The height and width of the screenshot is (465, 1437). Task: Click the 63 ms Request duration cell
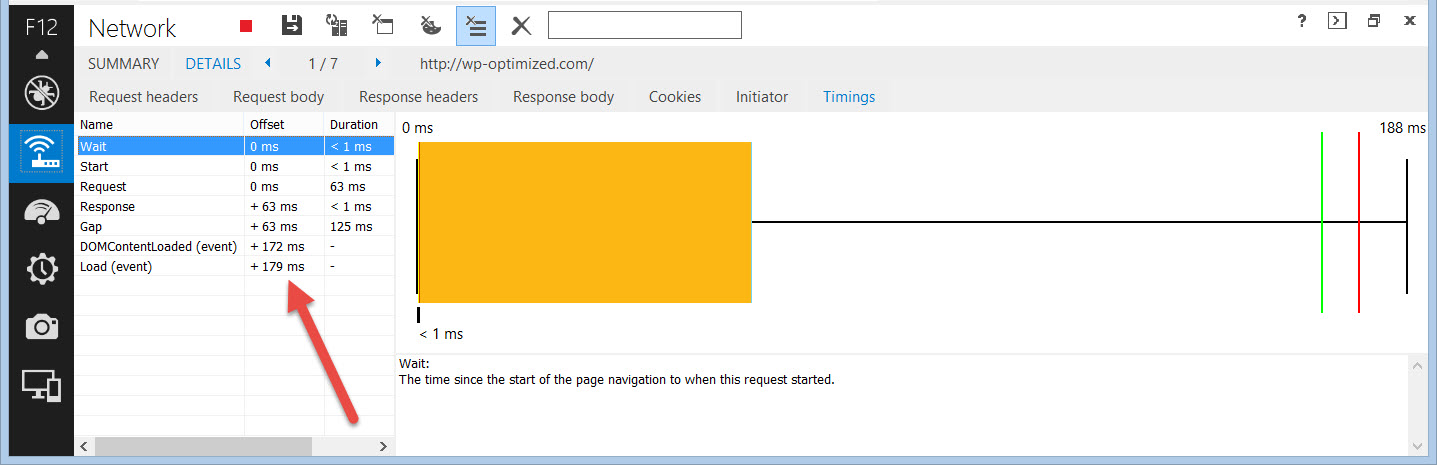click(359, 186)
